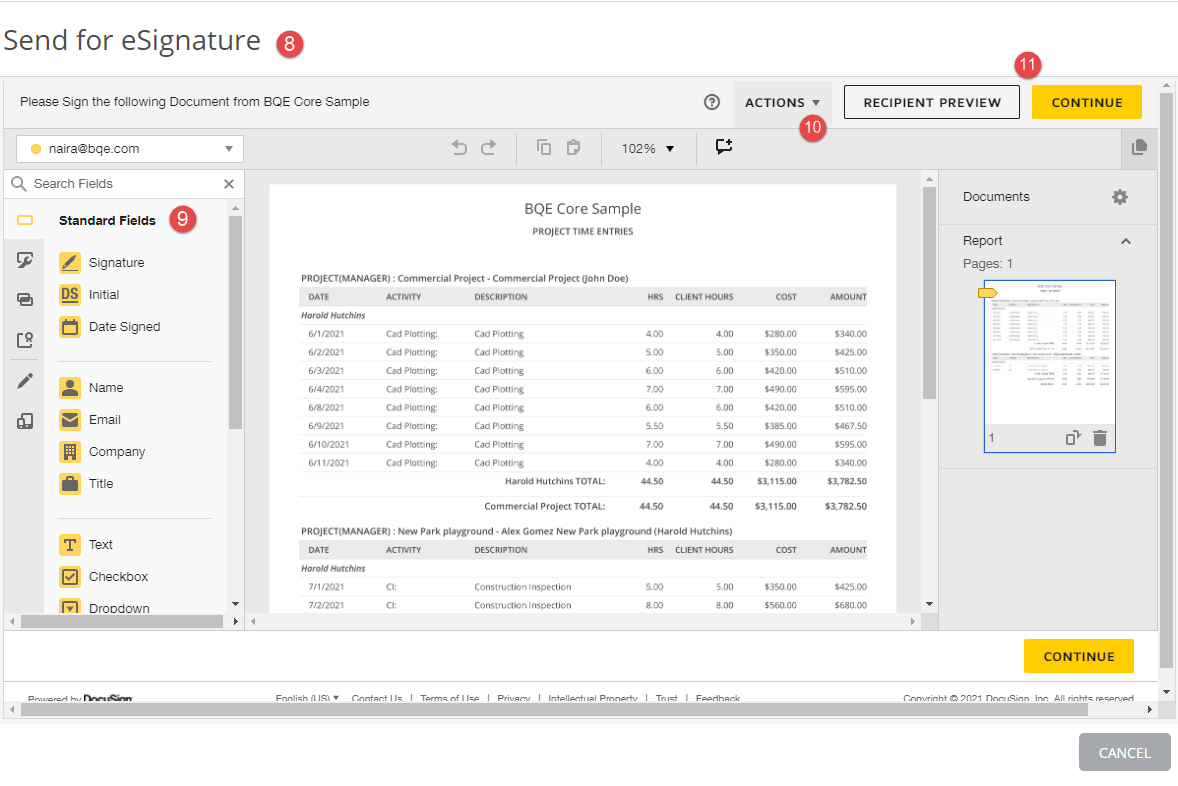Click the paste clipboard icon
This screenshot has height=786, width=1178.
coord(573,148)
